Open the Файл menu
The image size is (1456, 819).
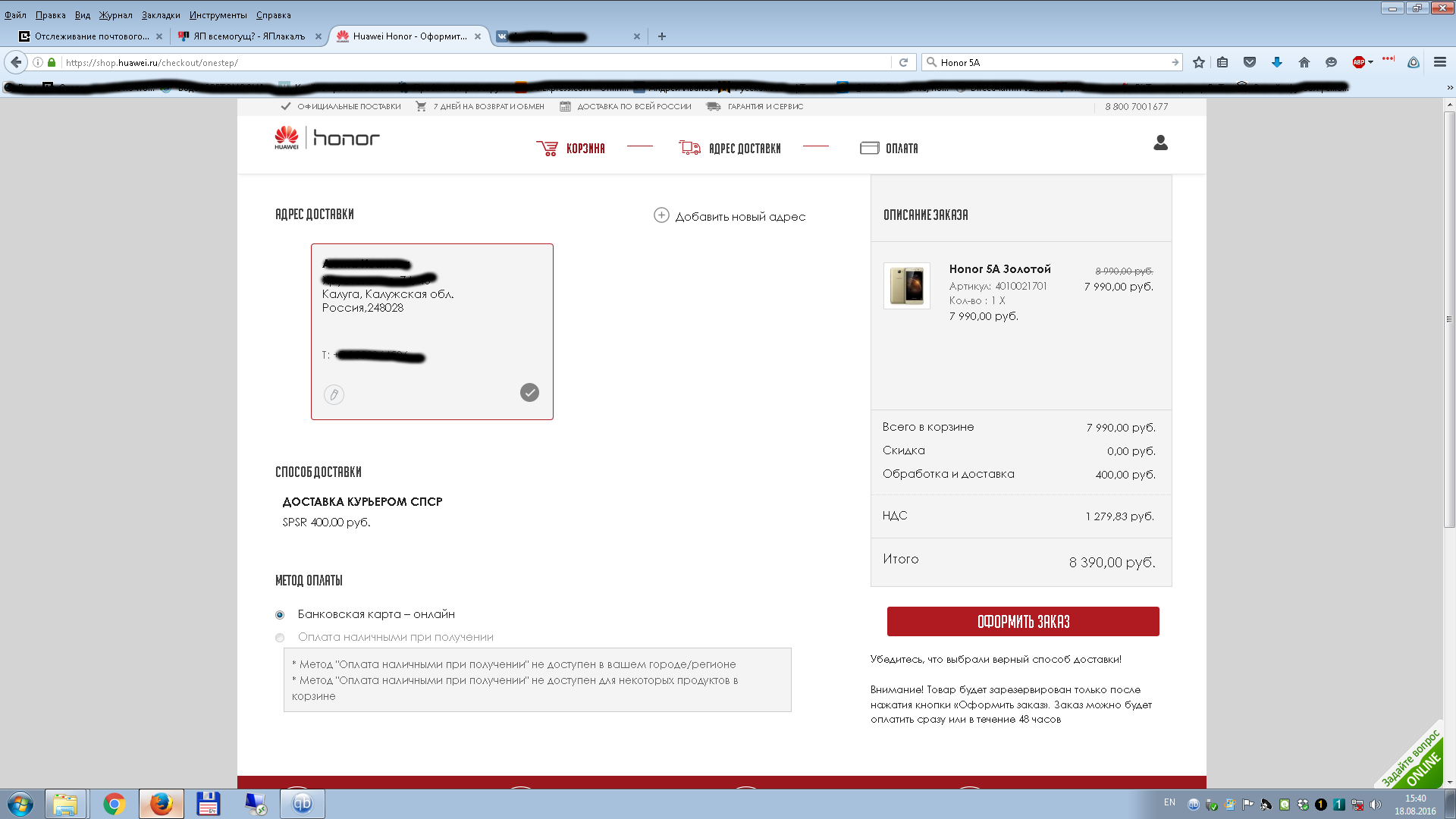coord(15,15)
